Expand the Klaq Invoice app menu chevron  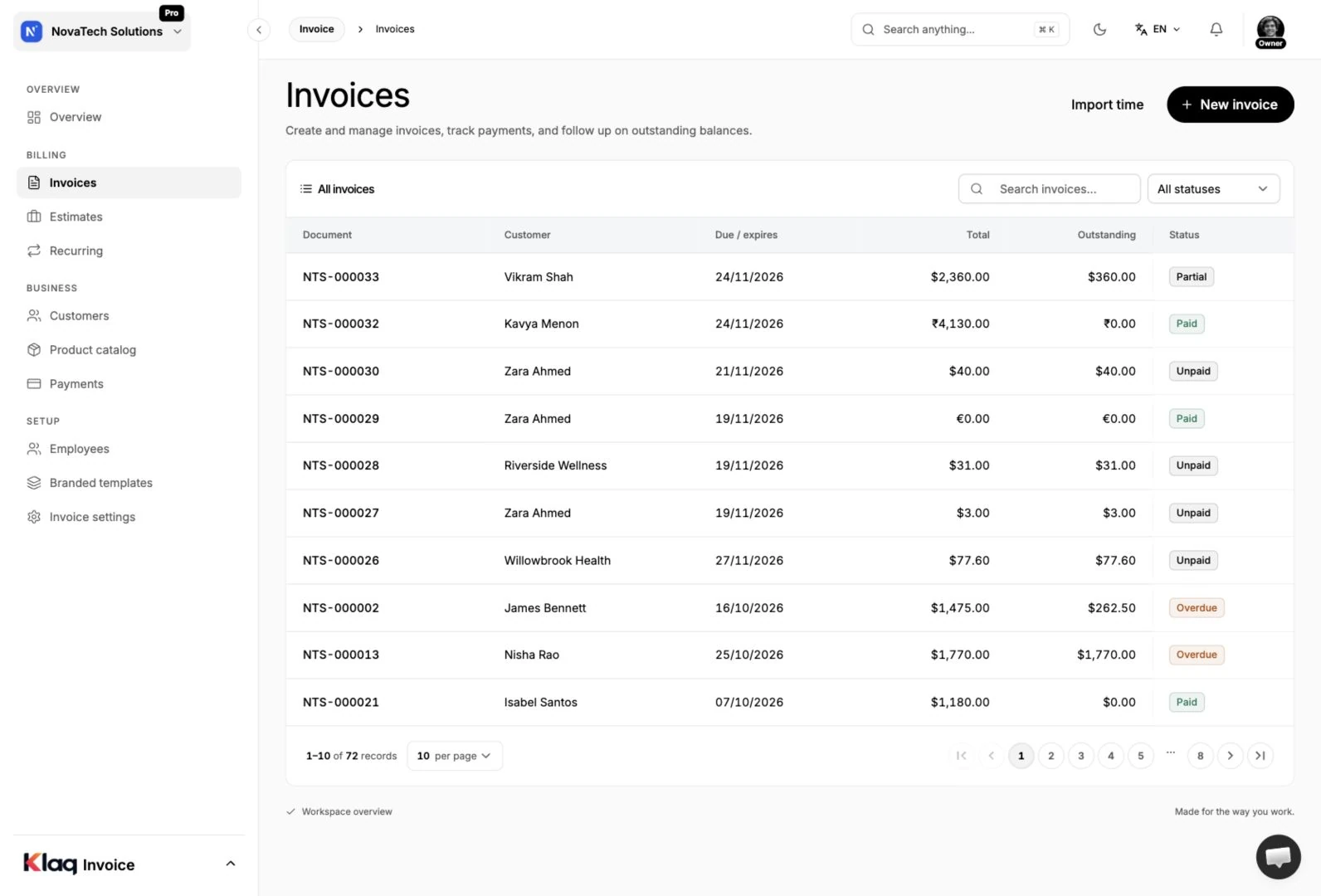[x=231, y=864]
